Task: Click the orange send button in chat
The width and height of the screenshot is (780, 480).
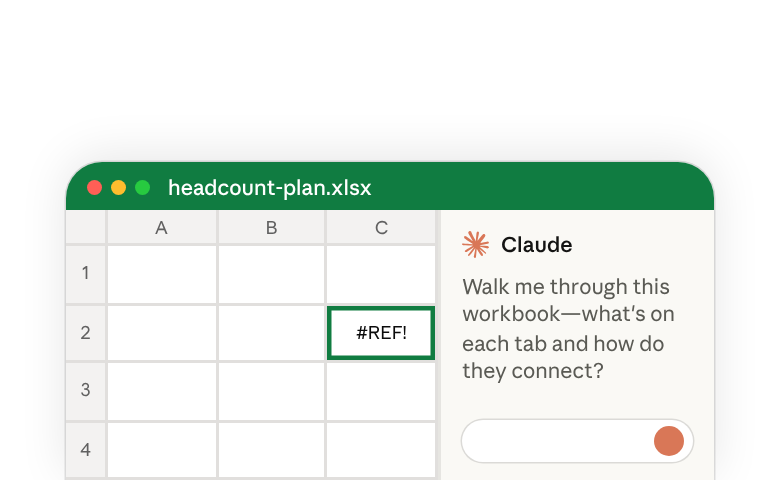Action: click(x=669, y=441)
